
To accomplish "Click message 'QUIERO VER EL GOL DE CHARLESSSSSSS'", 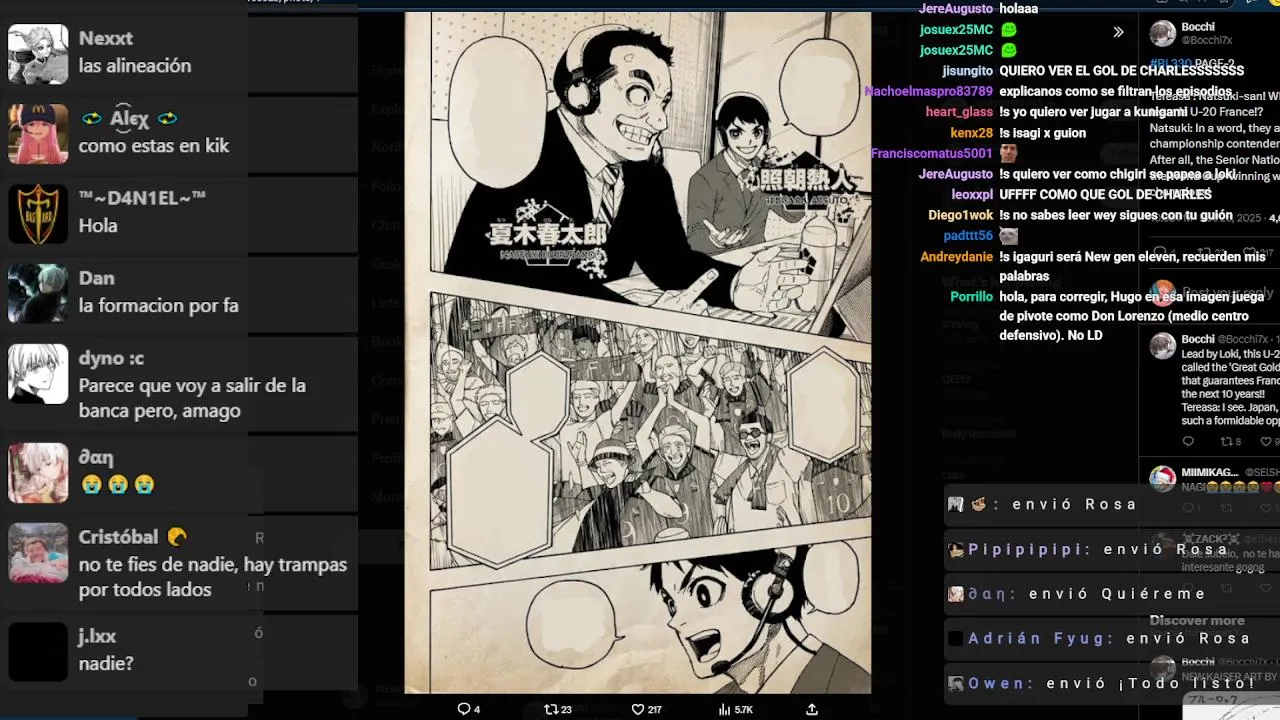I will 1122,71.
